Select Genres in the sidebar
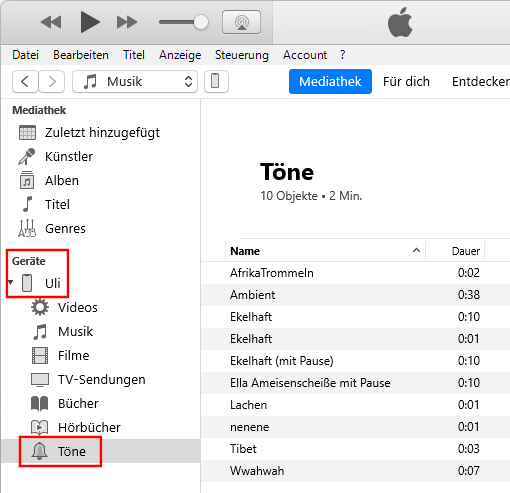Viewport: 510px width, 493px height. [100, 229]
